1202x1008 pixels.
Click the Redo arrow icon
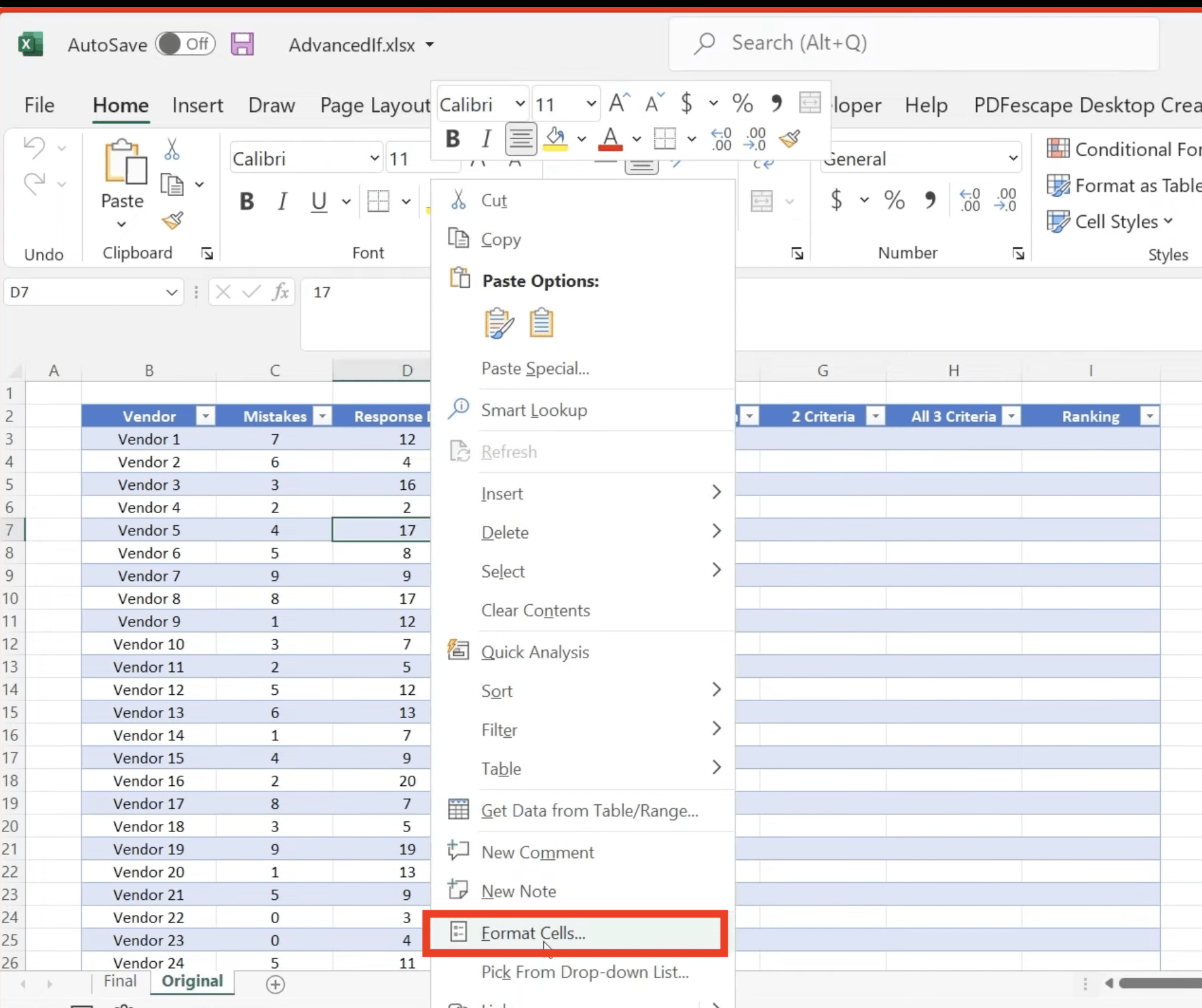tap(34, 184)
